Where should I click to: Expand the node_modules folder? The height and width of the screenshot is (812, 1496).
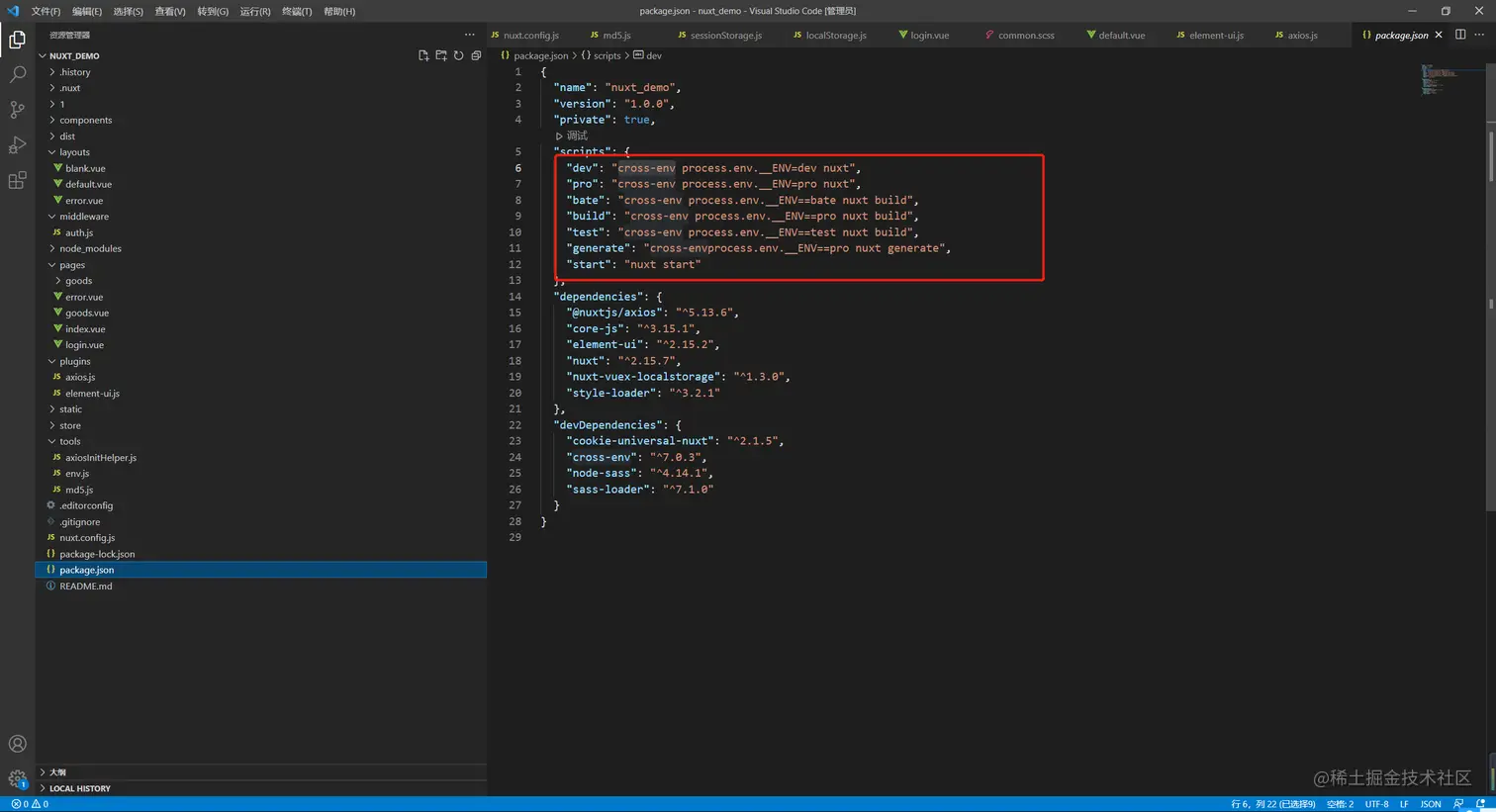[261, 248]
